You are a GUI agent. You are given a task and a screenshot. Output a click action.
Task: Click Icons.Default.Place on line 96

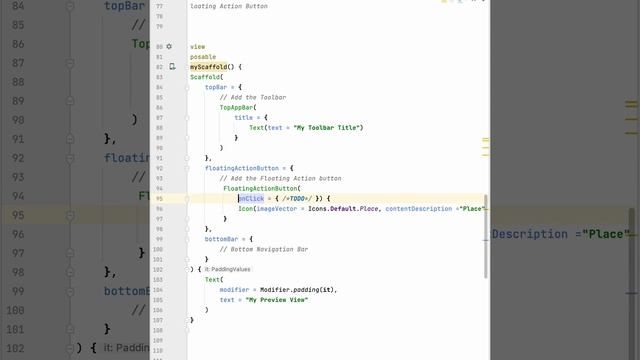[x=343, y=209]
